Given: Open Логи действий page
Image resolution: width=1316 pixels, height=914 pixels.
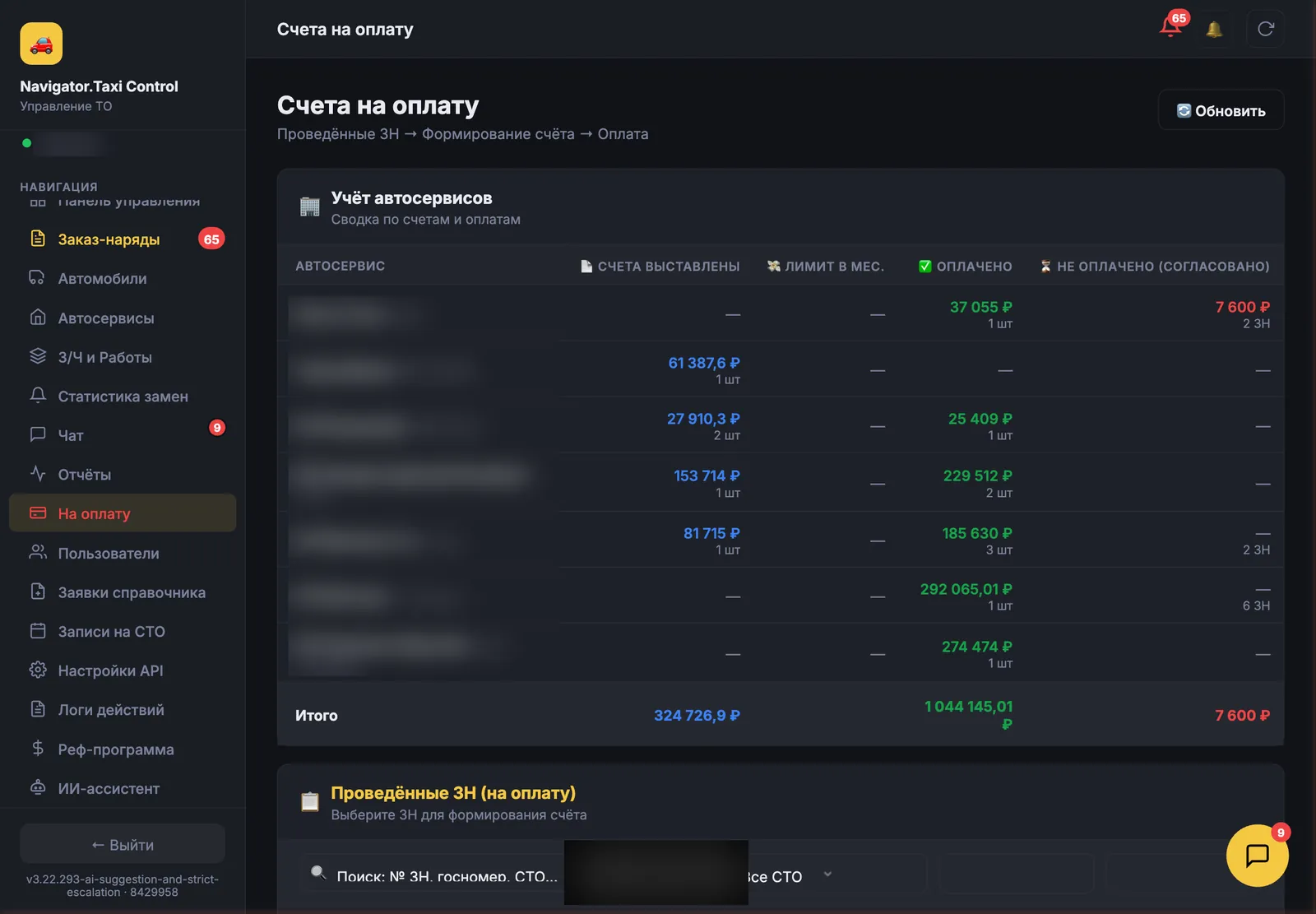Looking at the screenshot, I should pos(123,710).
